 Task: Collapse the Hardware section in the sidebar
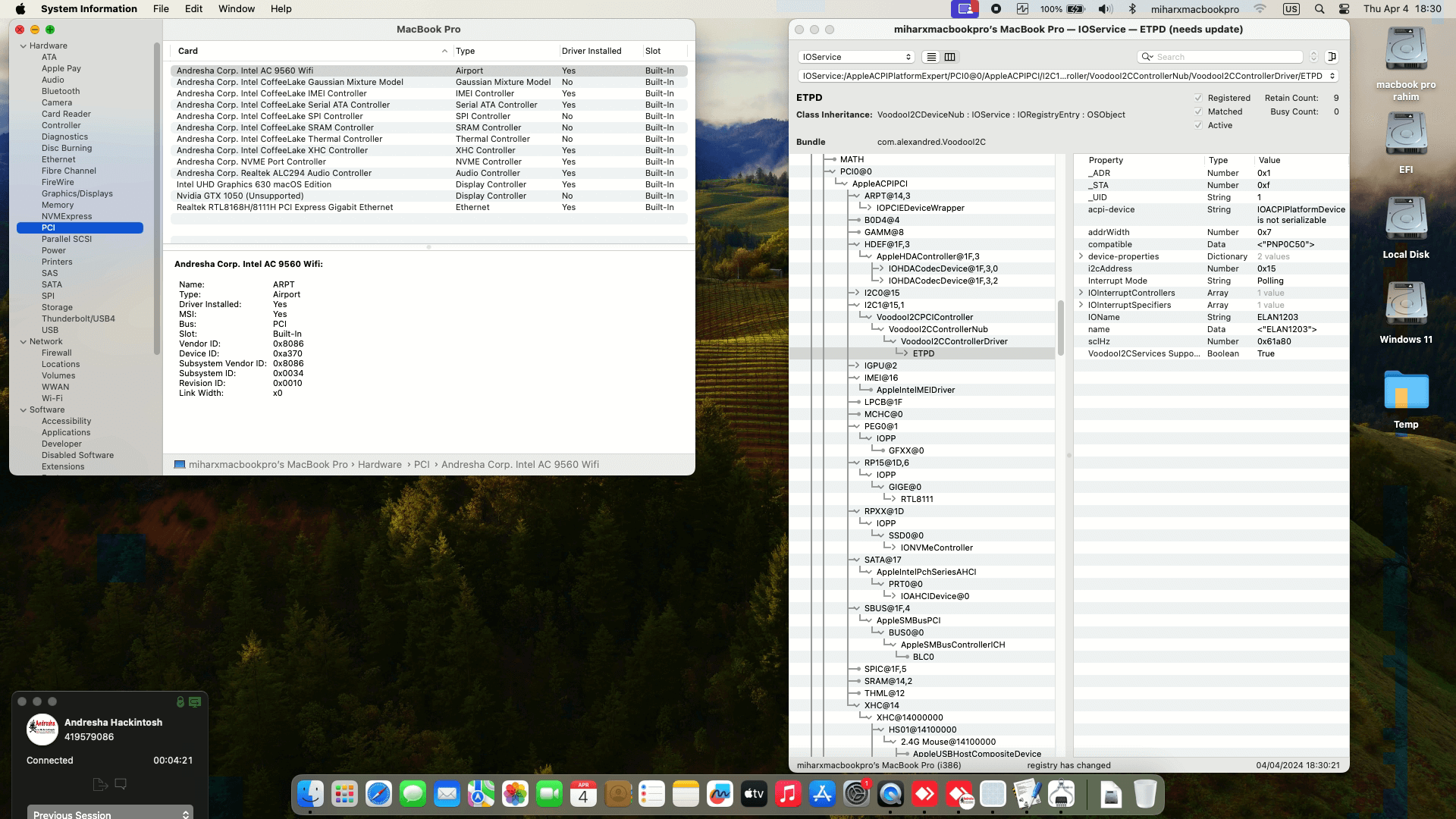24,45
